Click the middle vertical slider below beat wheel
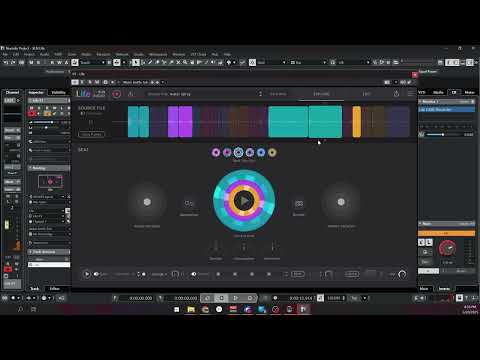Image resolution: width=480 pixels, height=360 pixels. click(x=244, y=247)
